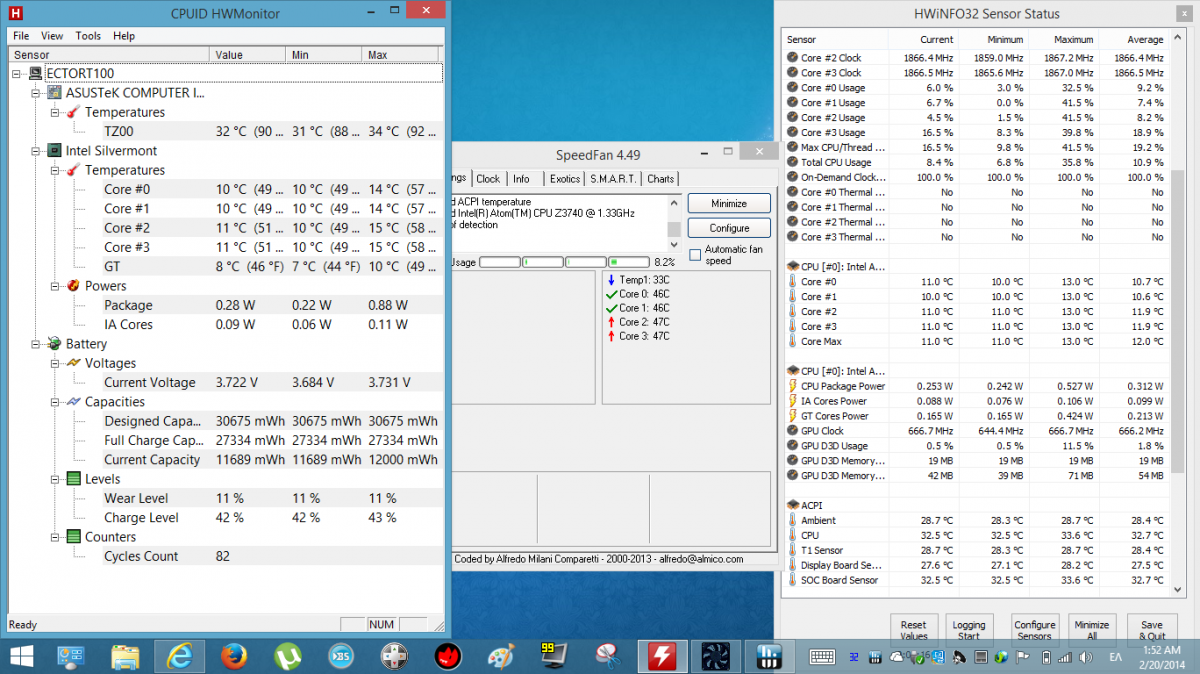Open the Windows Start button

point(21,656)
